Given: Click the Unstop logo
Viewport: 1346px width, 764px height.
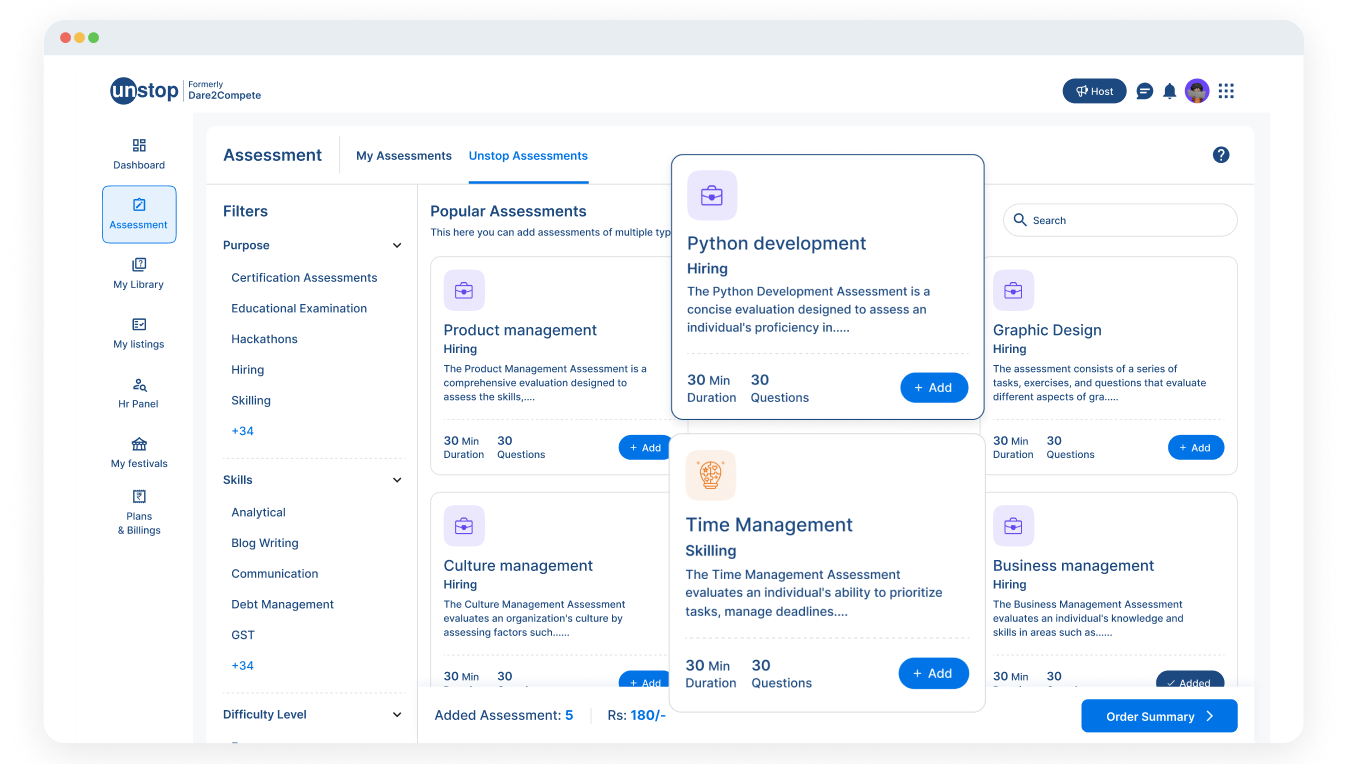Looking at the screenshot, I should (x=144, y=91).
